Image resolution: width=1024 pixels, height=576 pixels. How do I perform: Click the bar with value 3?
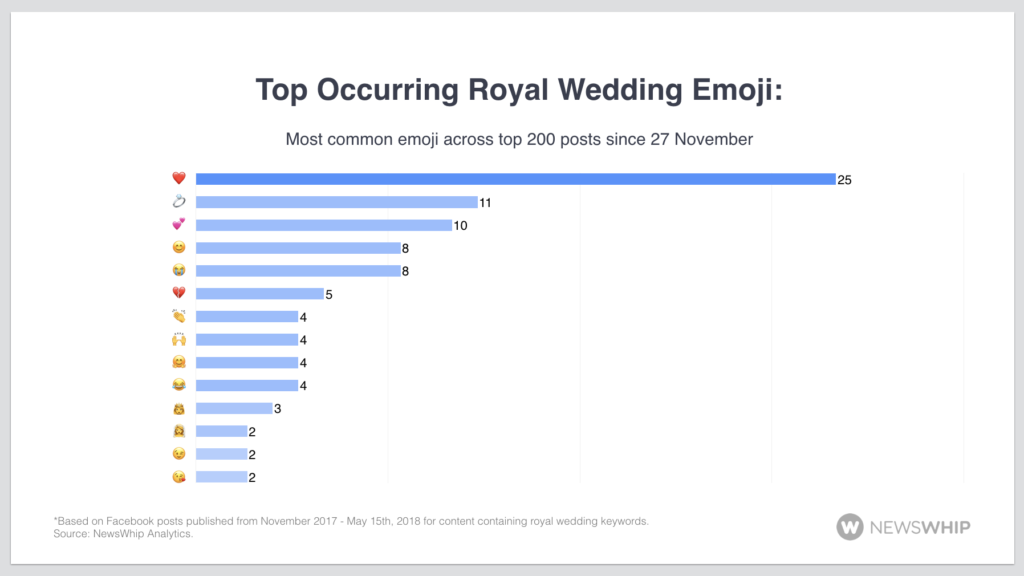(x=234, y=408)
